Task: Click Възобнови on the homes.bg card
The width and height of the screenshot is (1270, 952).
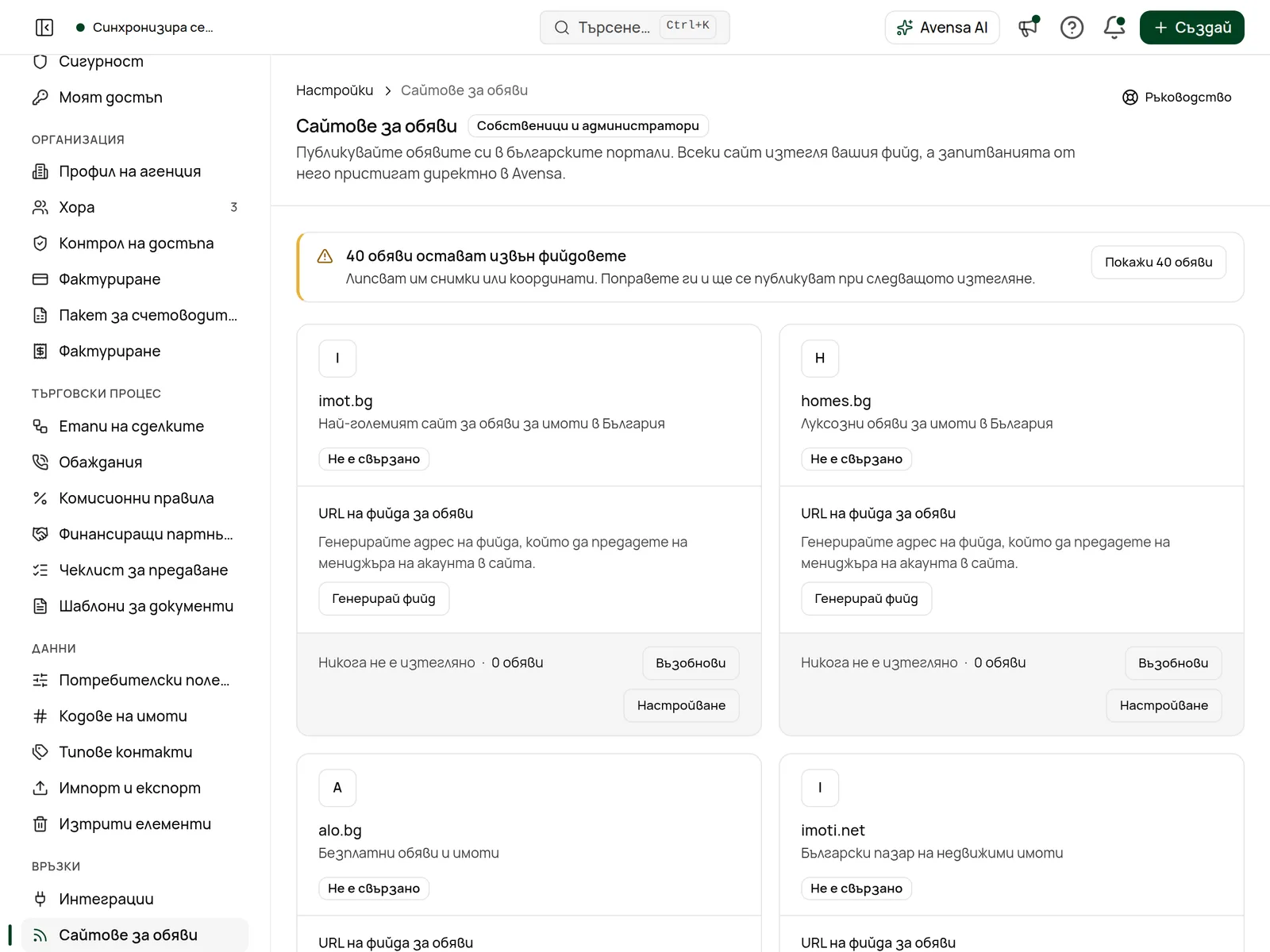Action: point(1173,663)
